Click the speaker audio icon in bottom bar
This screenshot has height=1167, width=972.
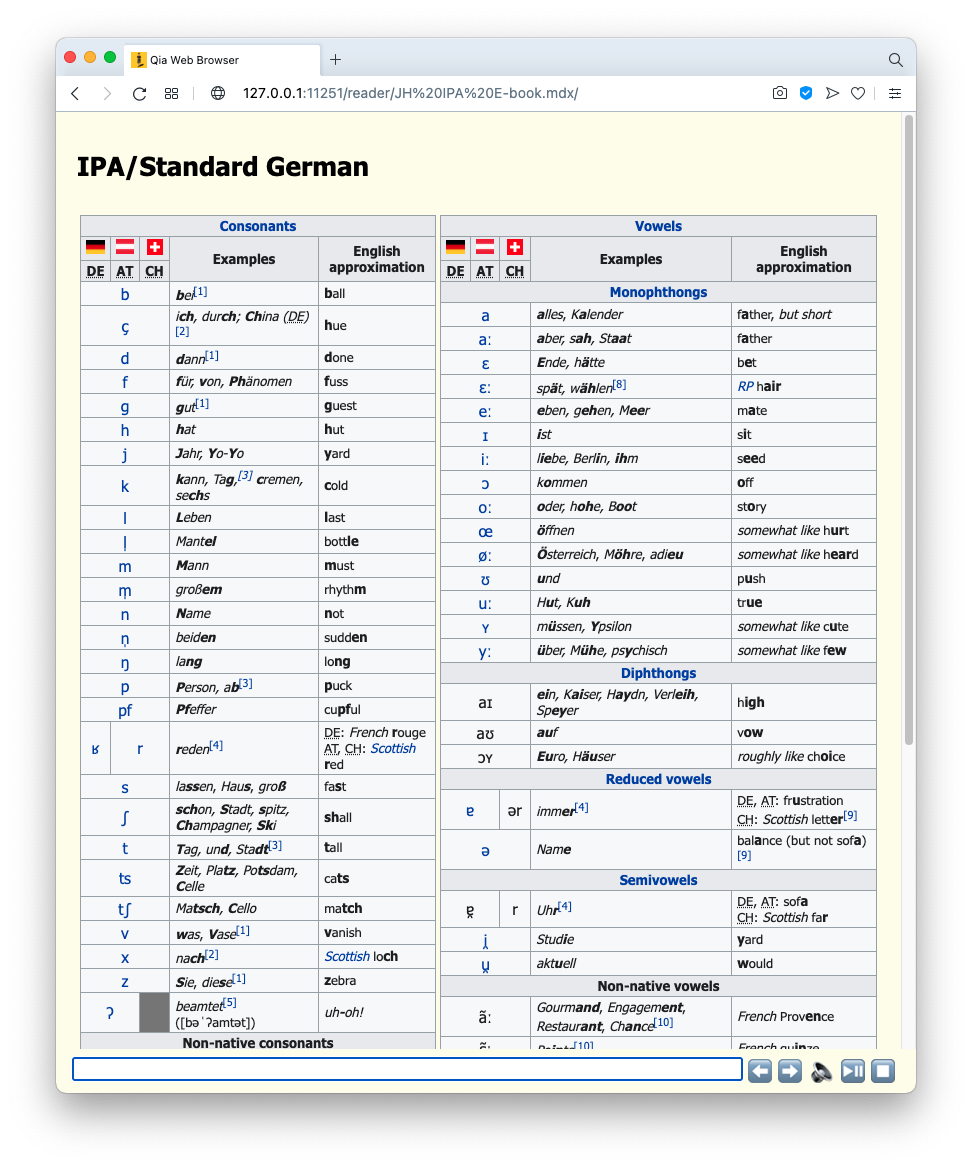(822, 1071)
